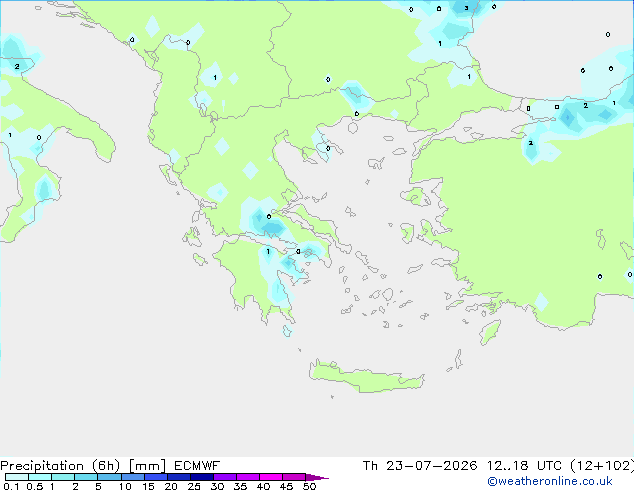
Task: Select the 'Th 23-07-2026' date text
Action: [x=420, y=466]
